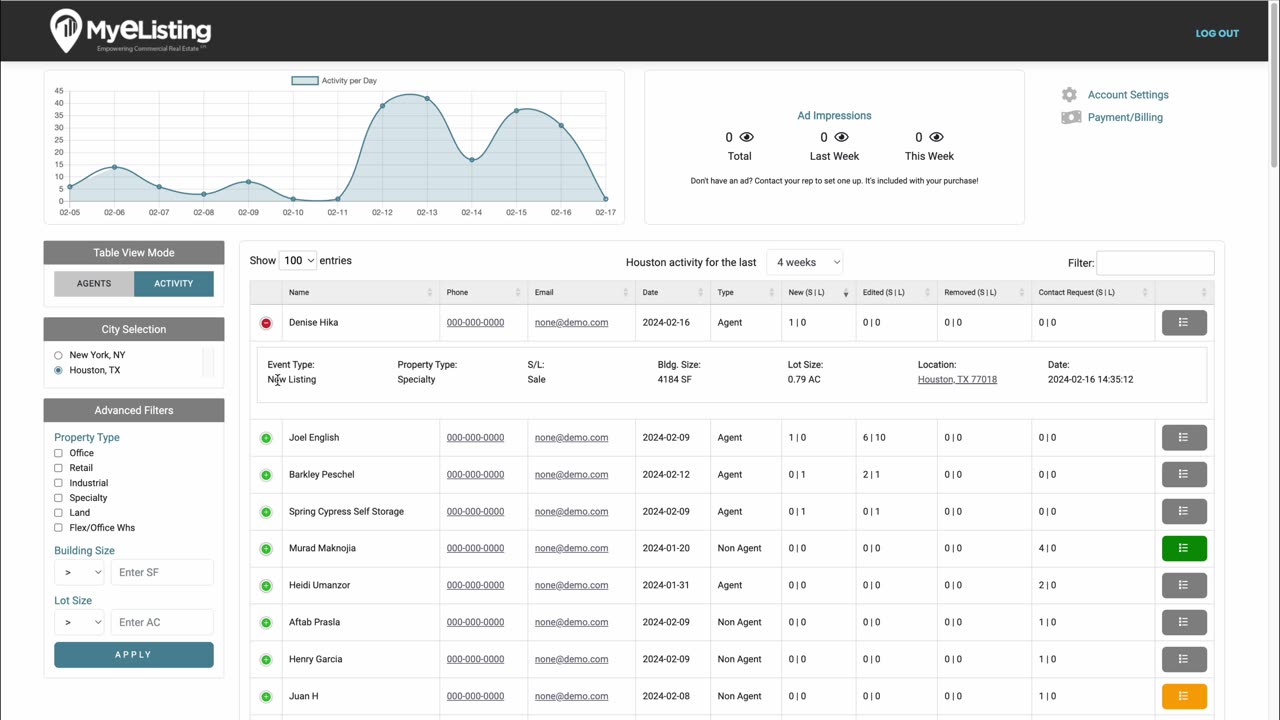Open list button for Heidi Umanzor

click(1184, 585)
